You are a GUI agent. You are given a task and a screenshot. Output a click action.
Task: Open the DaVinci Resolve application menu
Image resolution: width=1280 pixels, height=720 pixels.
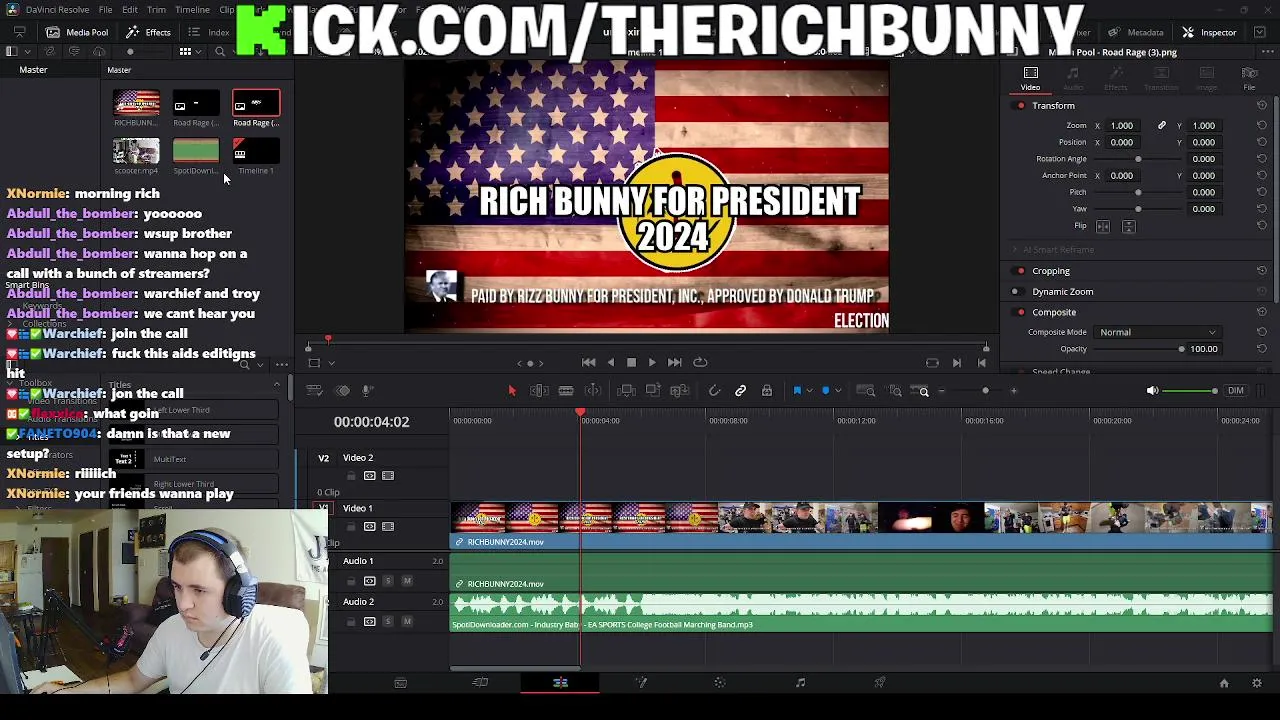[57, 10]
